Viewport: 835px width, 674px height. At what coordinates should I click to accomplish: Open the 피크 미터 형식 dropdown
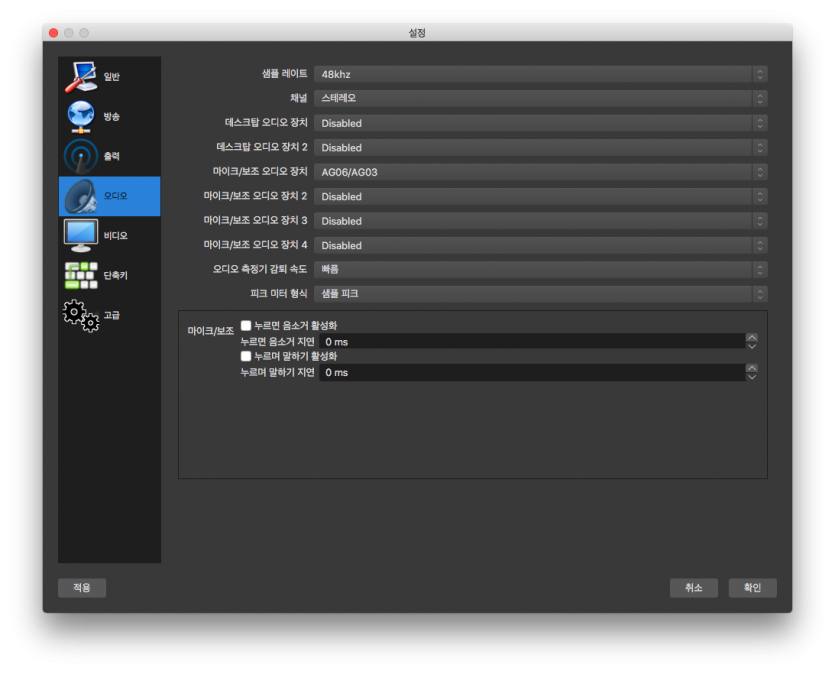541,294
